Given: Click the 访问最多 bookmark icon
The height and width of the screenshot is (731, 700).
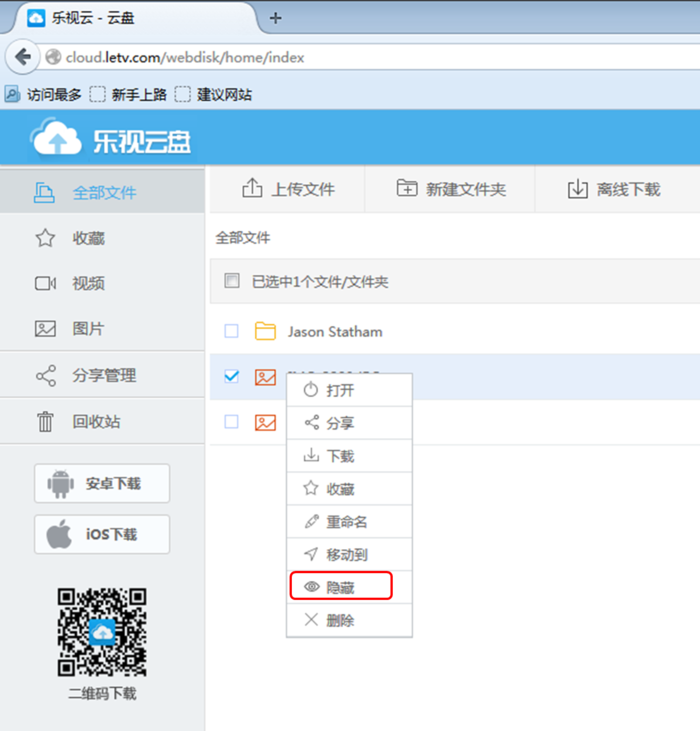Looking at the screenshot, I should click(12, 94).
